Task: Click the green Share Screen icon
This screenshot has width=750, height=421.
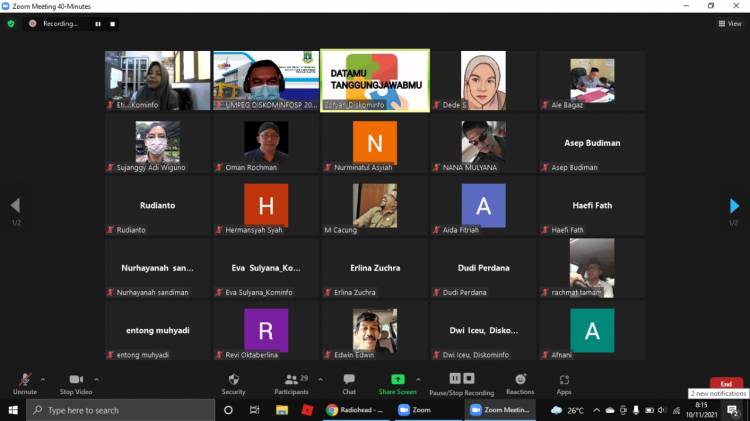Action: (397, 380)
